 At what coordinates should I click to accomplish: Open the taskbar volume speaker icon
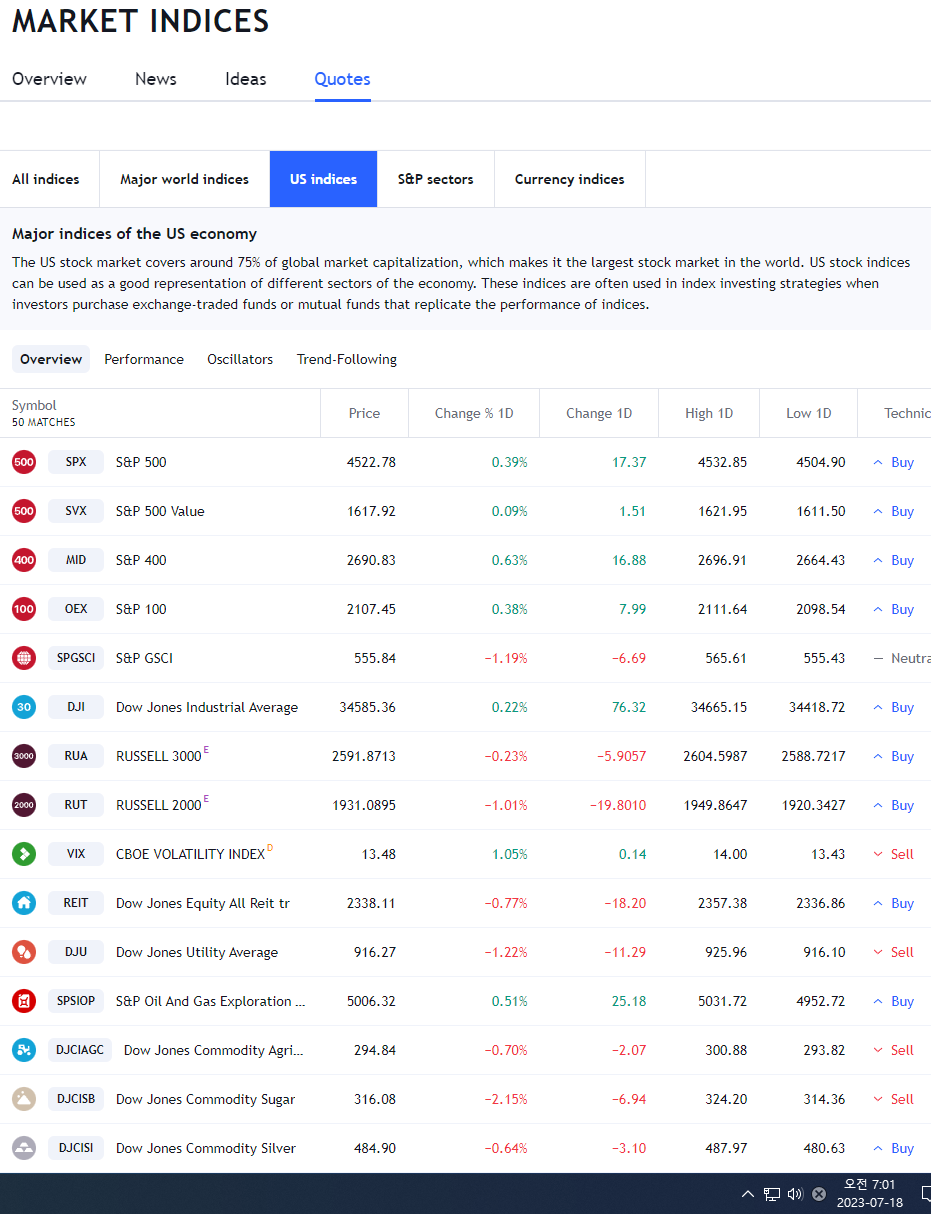click(795, 1194)
